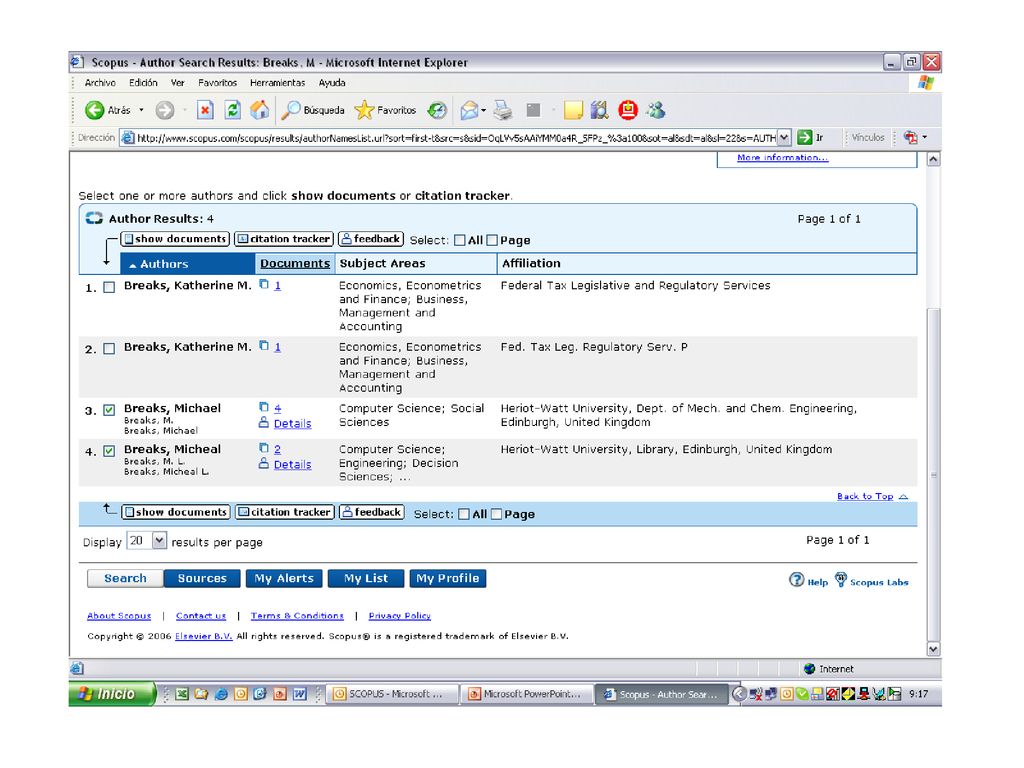Click the person icon beside Breaks, Michael Details
The width and height of the screenshot is (1024, 768).
click(264, 423)
